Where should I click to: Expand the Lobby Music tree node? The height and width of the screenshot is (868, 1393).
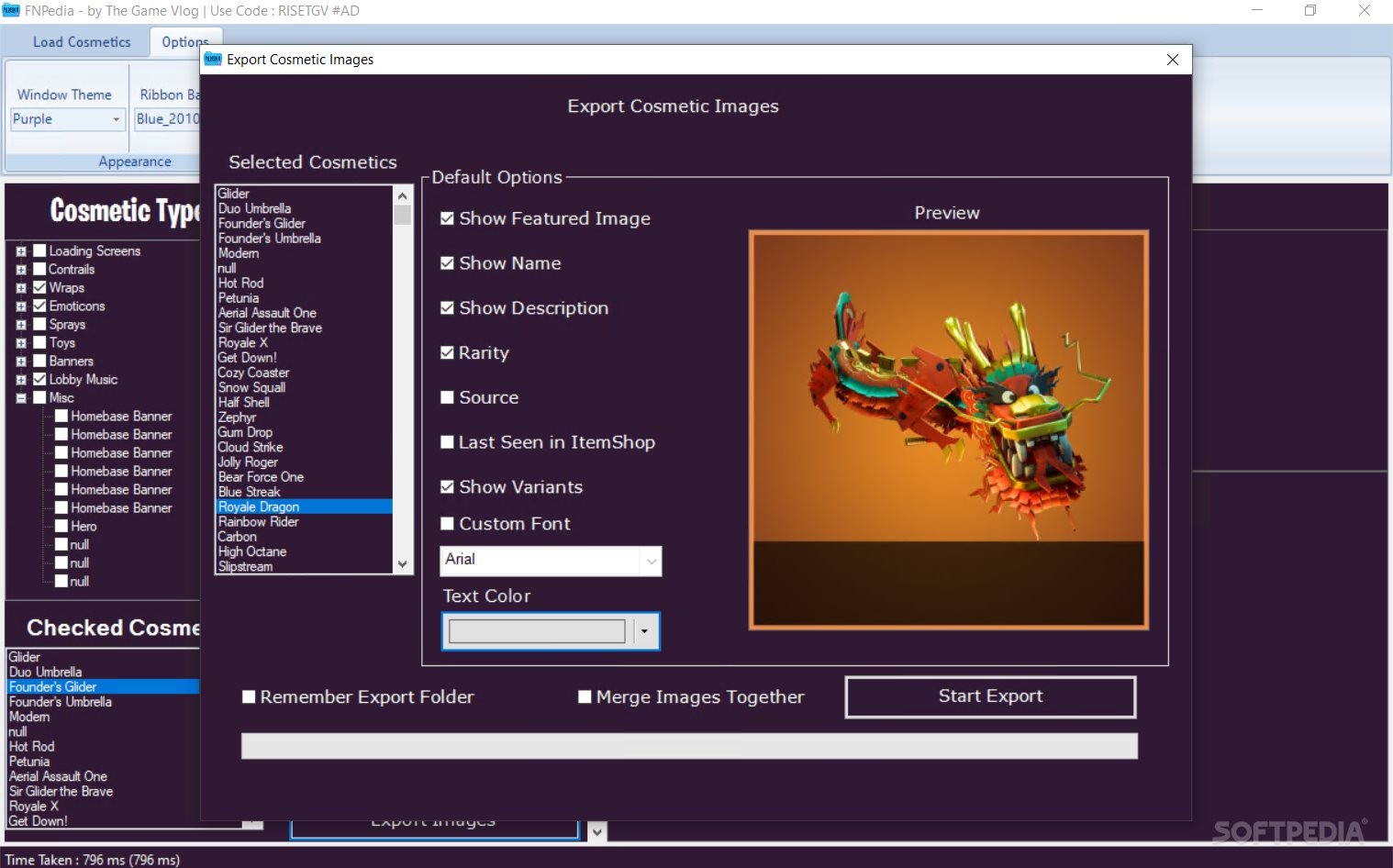click(21, 380)
